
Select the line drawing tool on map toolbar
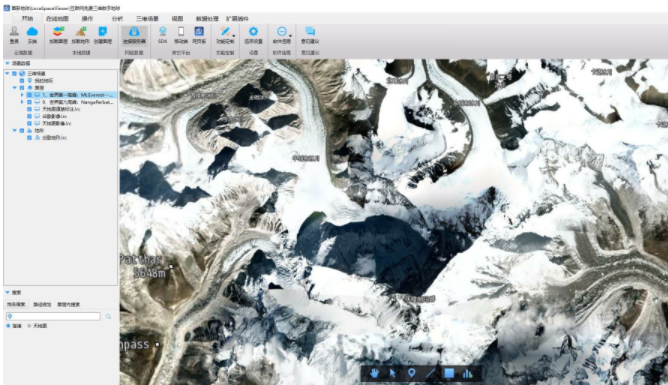click(430, 374)
